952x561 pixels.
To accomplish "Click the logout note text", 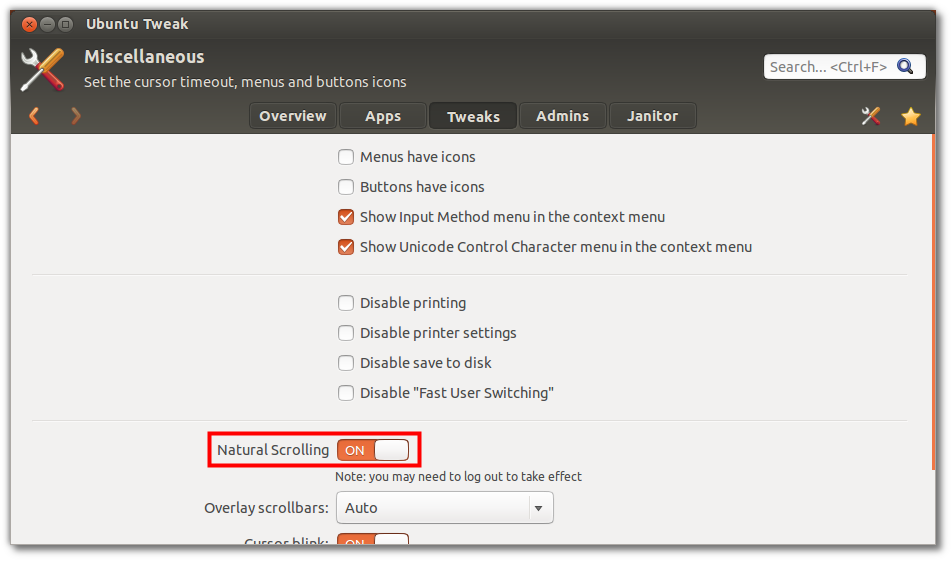I will pos(458,477).
